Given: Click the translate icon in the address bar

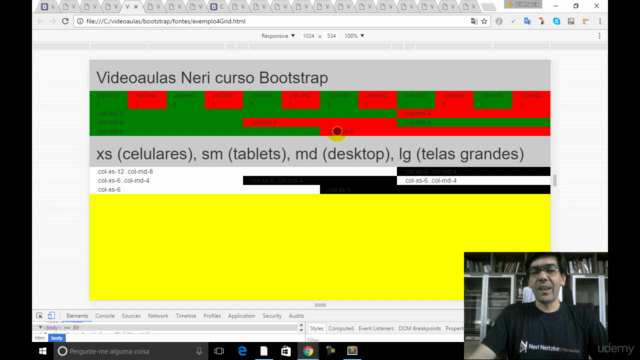Looking at the screenshot, I should (473, 21).
